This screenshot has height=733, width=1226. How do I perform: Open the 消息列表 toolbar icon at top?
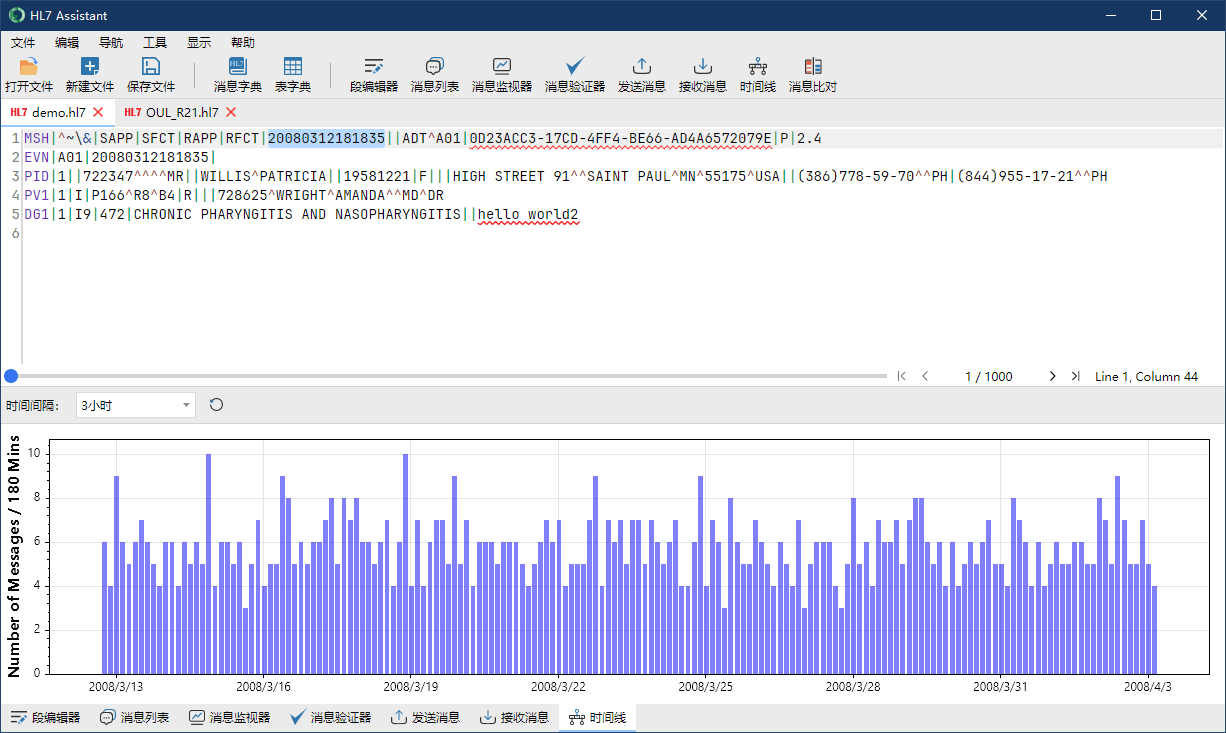[x=435, y=67]
